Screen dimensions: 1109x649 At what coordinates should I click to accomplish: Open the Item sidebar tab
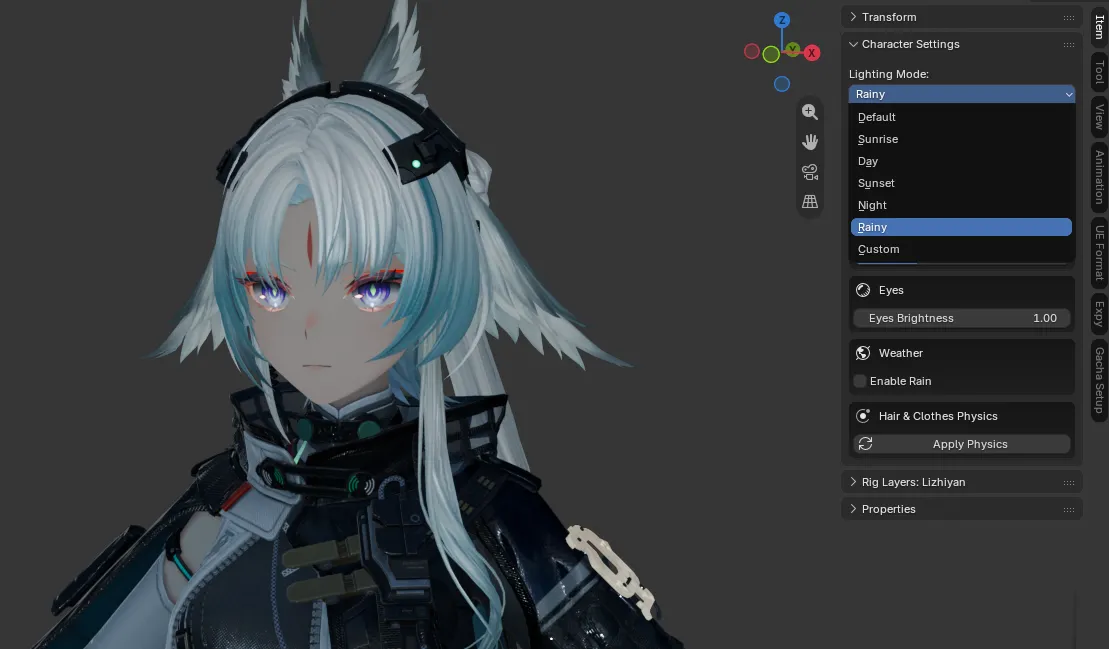coord(1099,26)
